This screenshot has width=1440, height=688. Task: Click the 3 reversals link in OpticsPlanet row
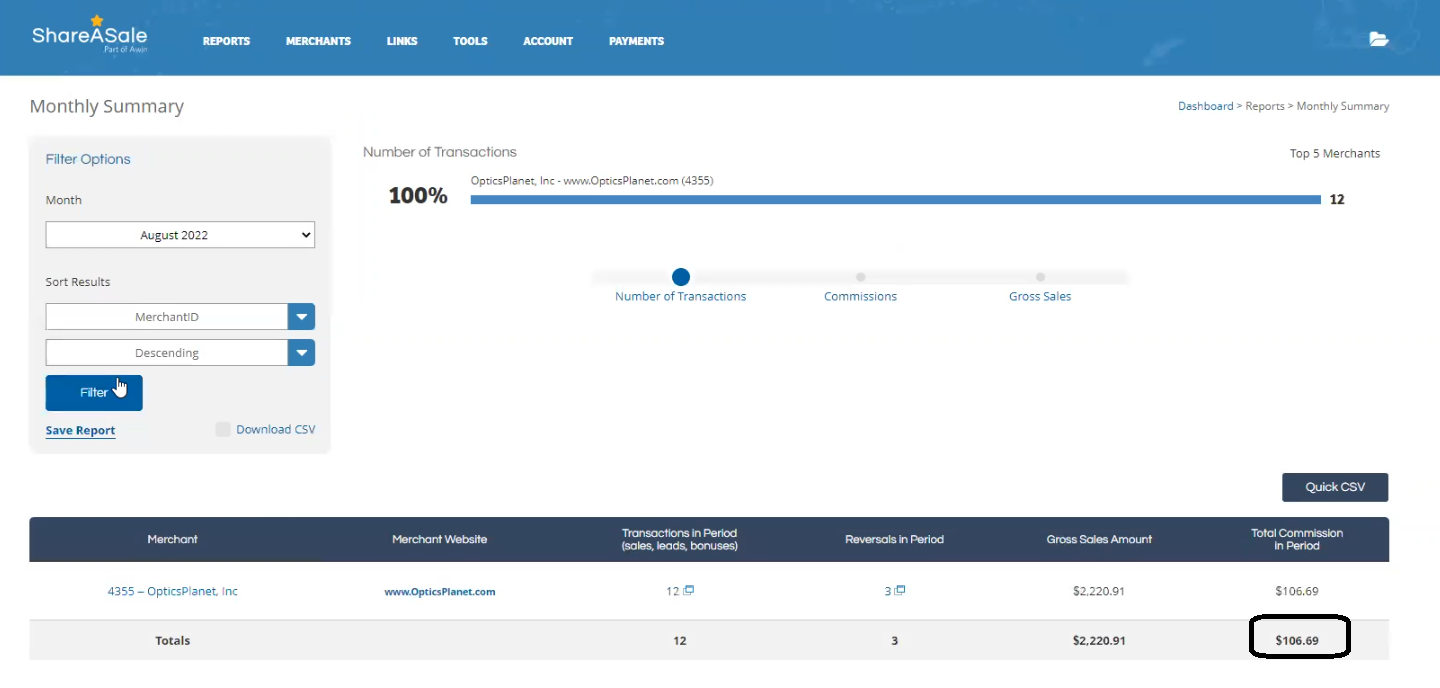(x=887, y=591)
